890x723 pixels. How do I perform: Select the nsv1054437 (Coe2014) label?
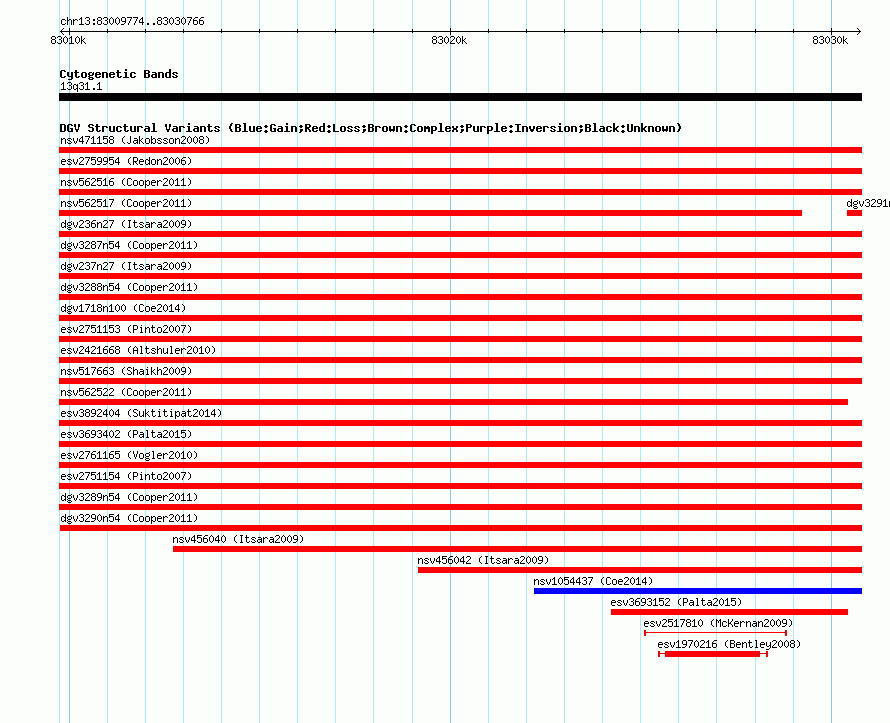(593, 581)
